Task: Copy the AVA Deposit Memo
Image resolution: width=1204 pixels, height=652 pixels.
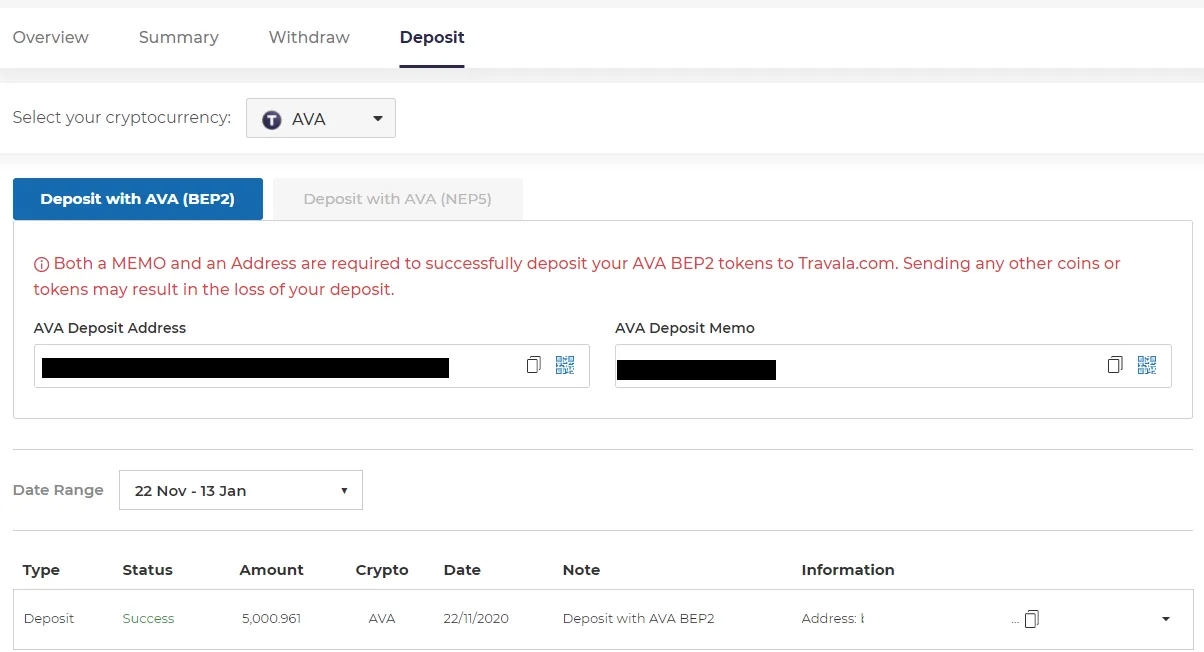Action: click(1115, 365)
